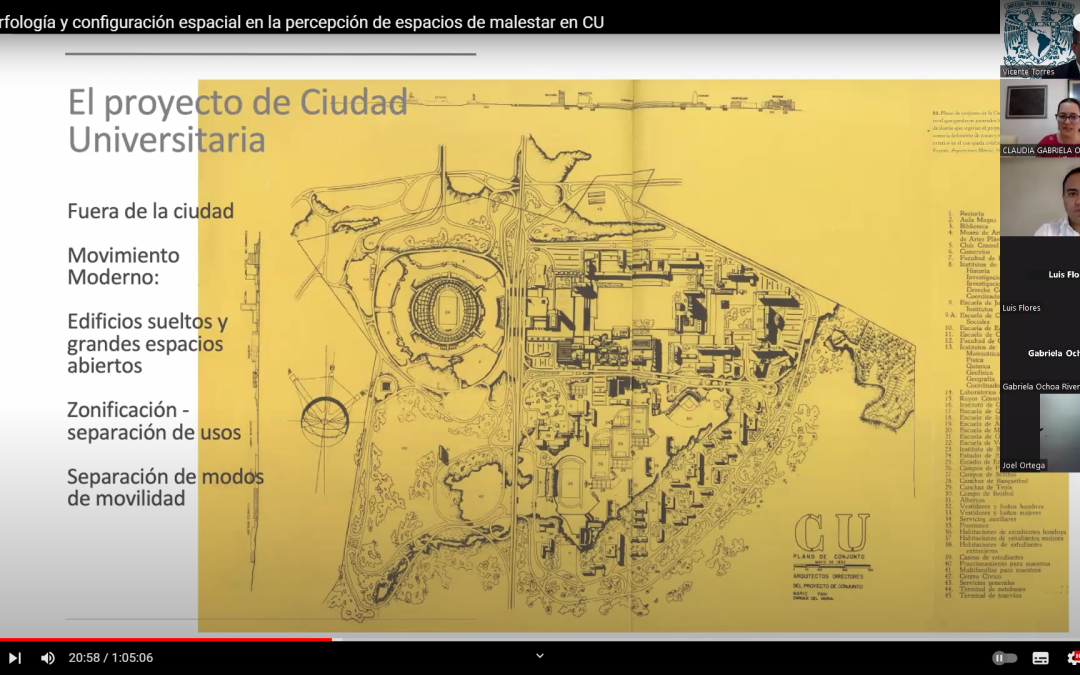Select Gabriela Ochoa Rivera participant tile

(x=1040, y=353)
